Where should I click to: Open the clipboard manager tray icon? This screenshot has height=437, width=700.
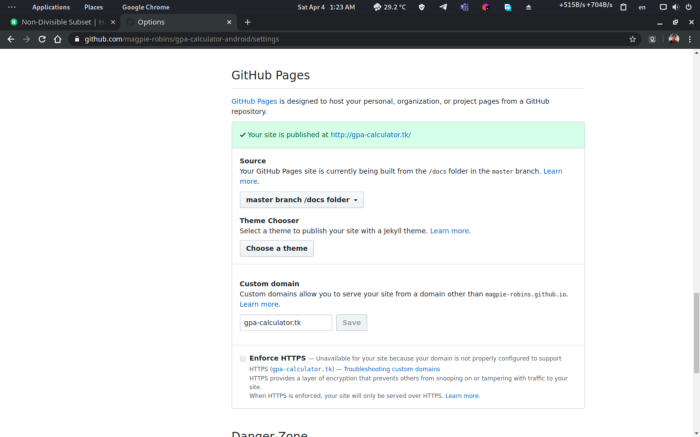[623, 7]
